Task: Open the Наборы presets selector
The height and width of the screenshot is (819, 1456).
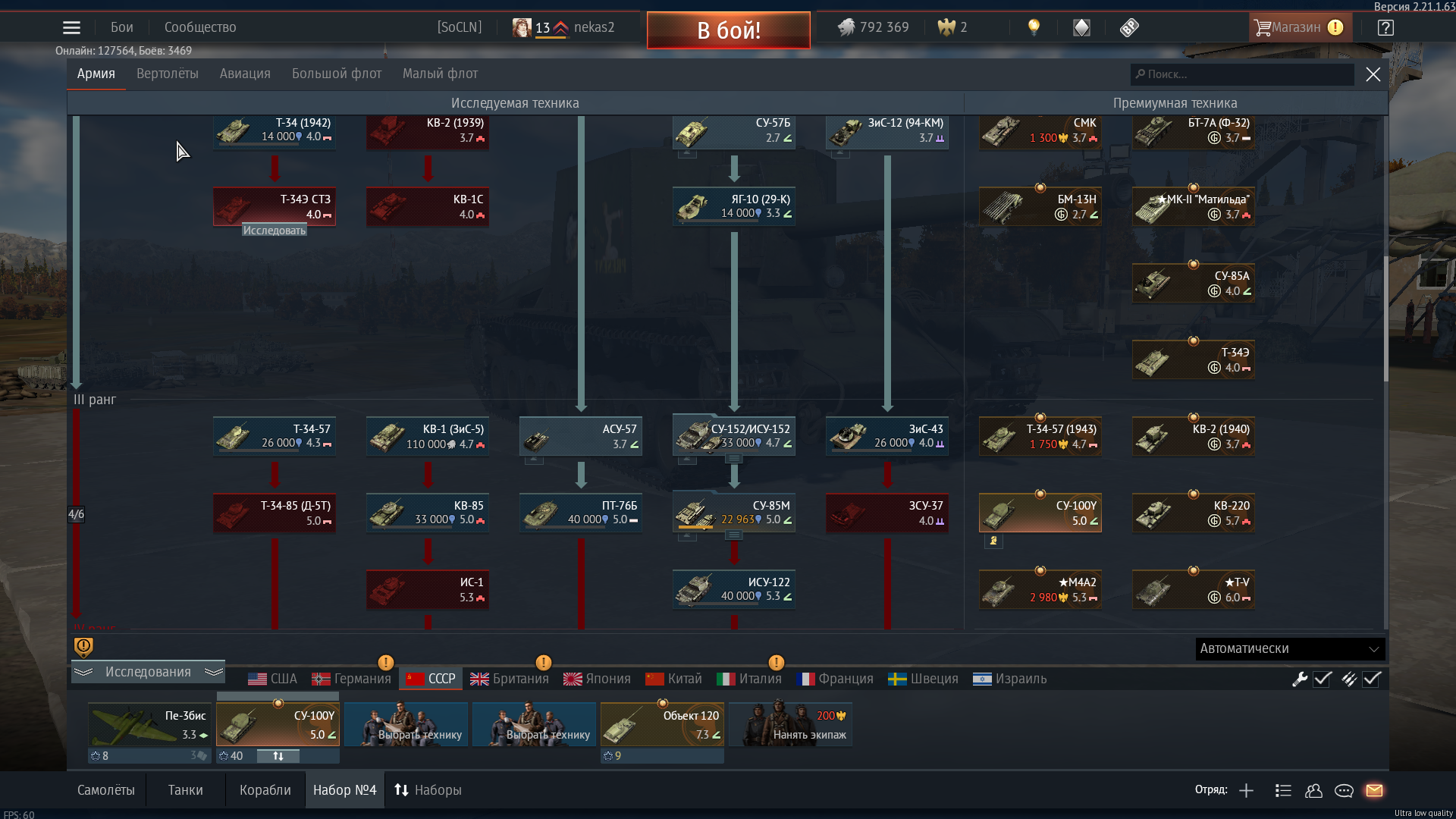Action: (x=428, y=790)
